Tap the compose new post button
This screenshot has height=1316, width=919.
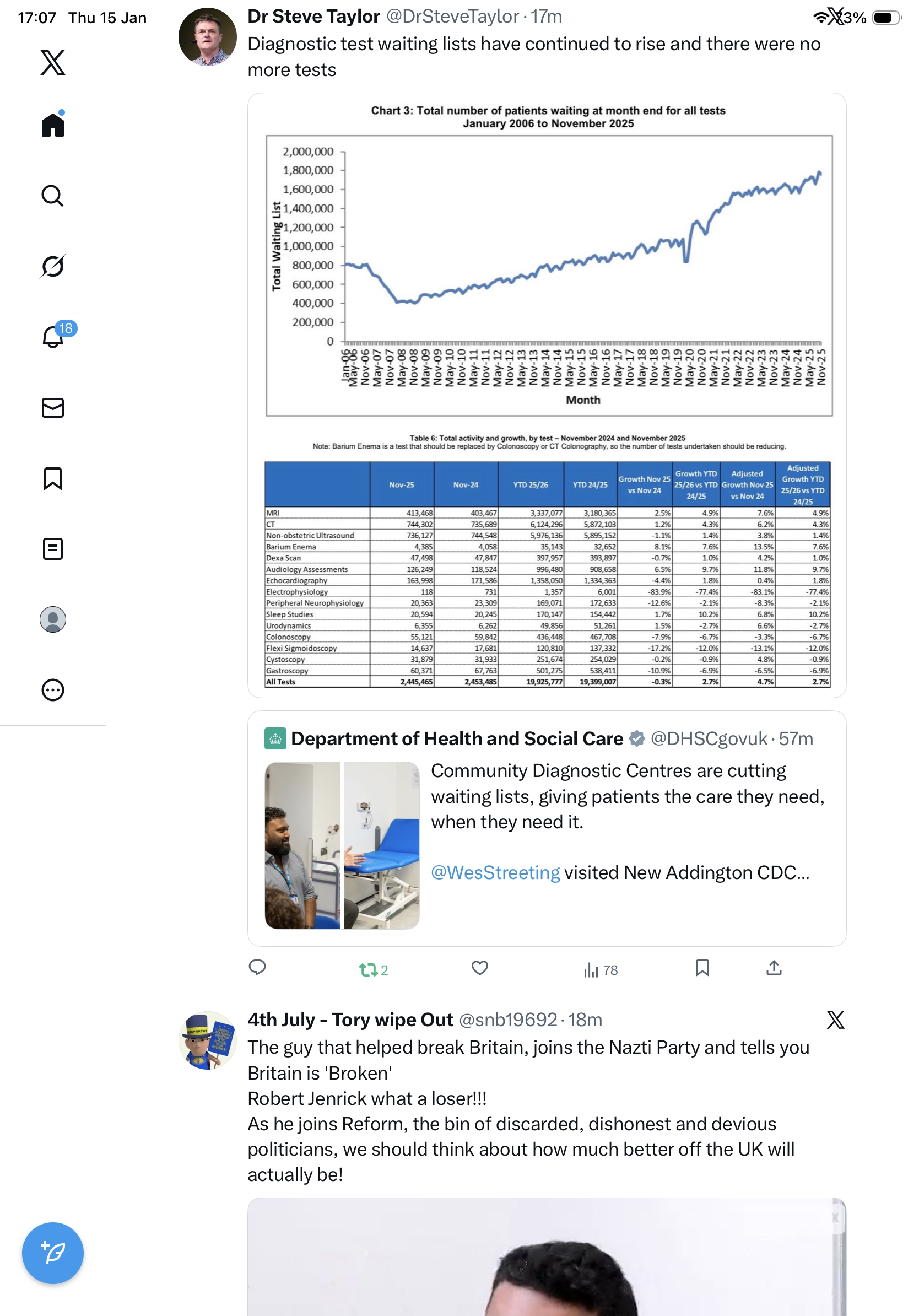53,1253
